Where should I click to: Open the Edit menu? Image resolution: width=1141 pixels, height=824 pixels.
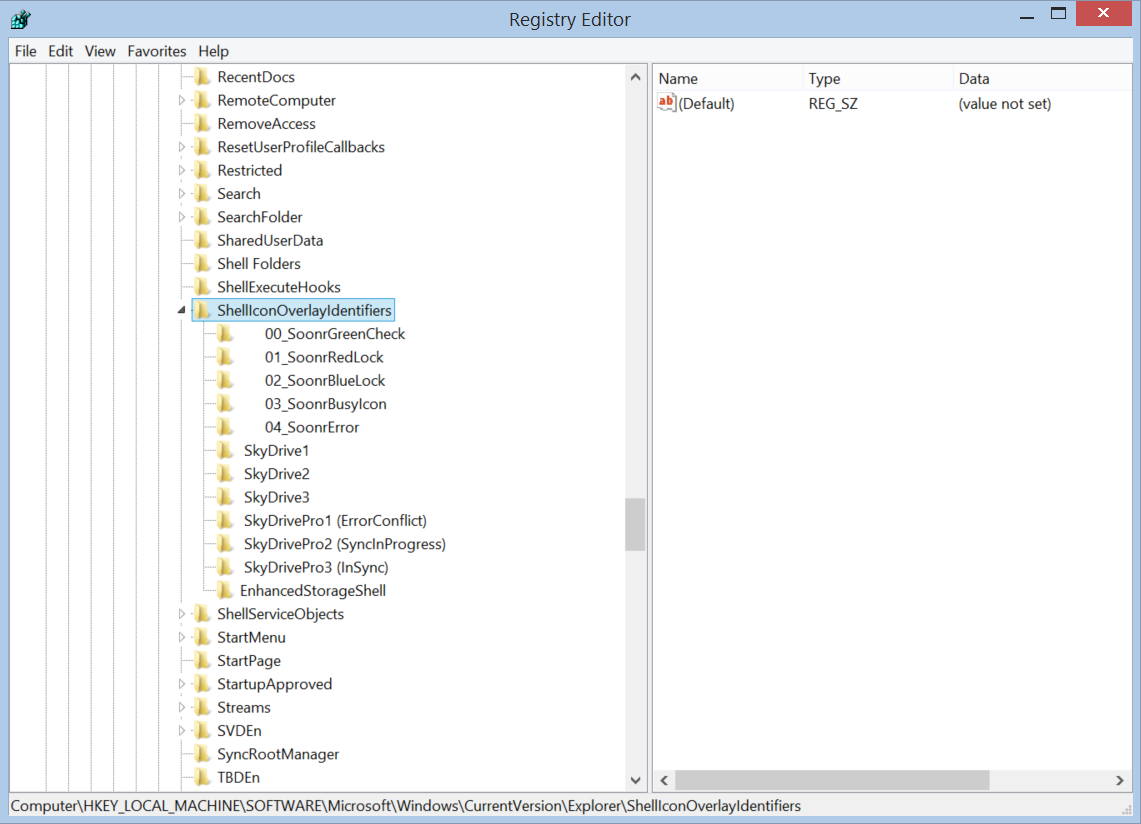coord(61,51)
